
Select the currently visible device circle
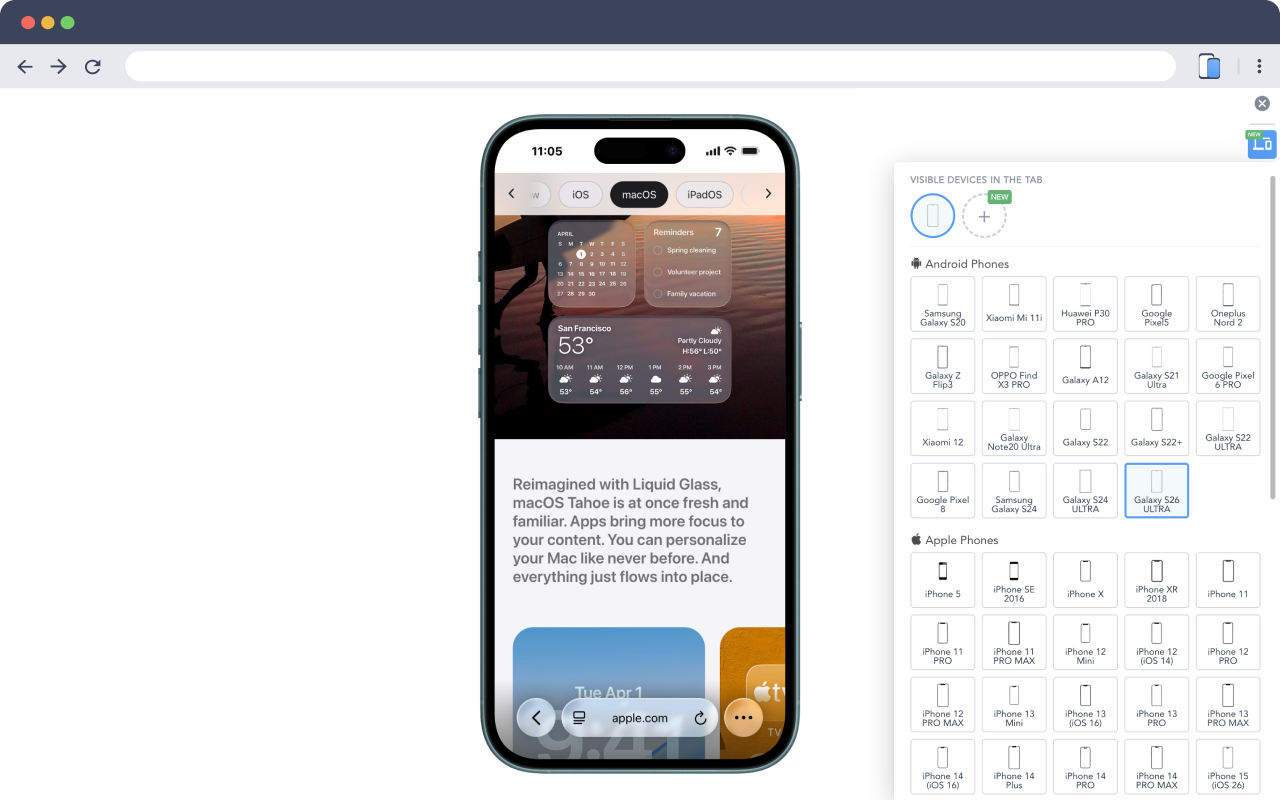tap(933, 215)
